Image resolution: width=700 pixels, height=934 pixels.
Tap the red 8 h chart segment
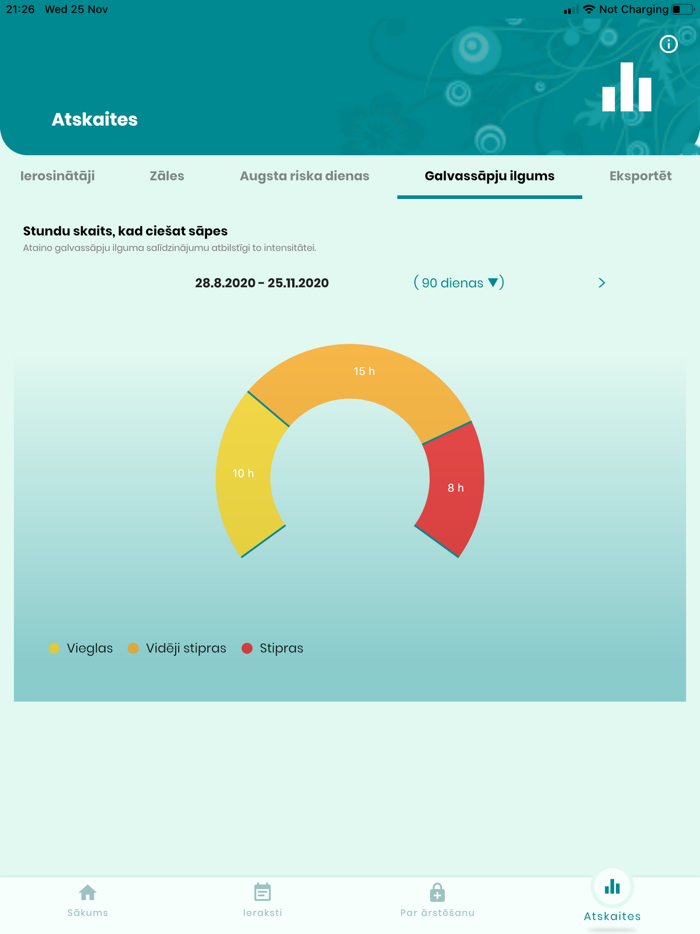pyautogui.click(x=456, y=488)
